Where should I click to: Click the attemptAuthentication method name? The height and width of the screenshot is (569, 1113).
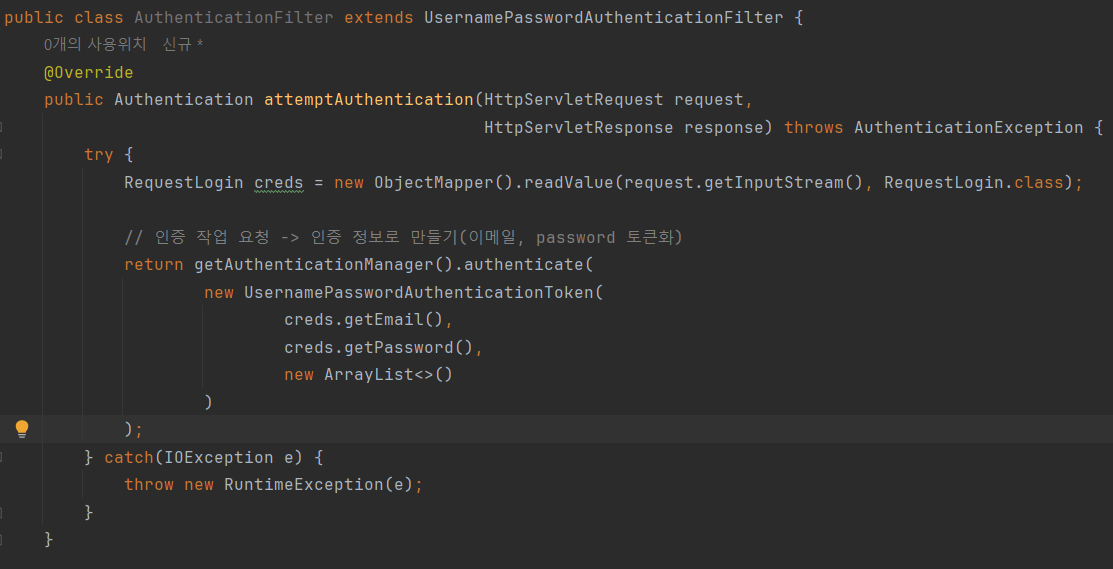click(368, 99)
